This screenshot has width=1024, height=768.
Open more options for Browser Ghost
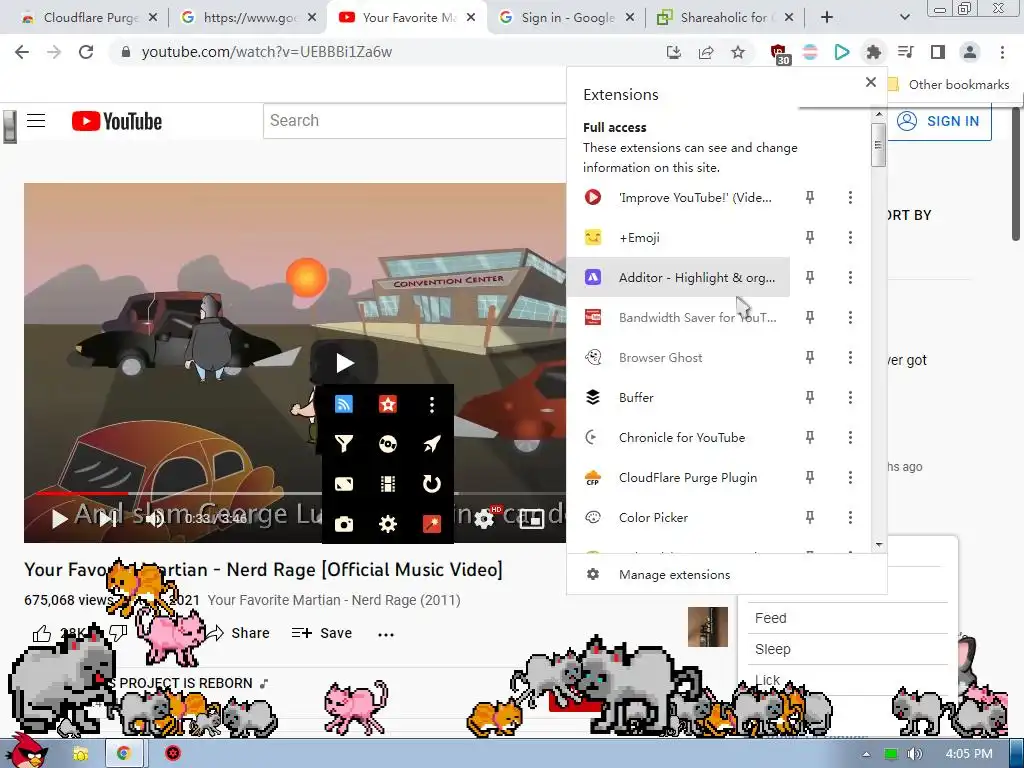pyautogui.click(x=850, y=357)
